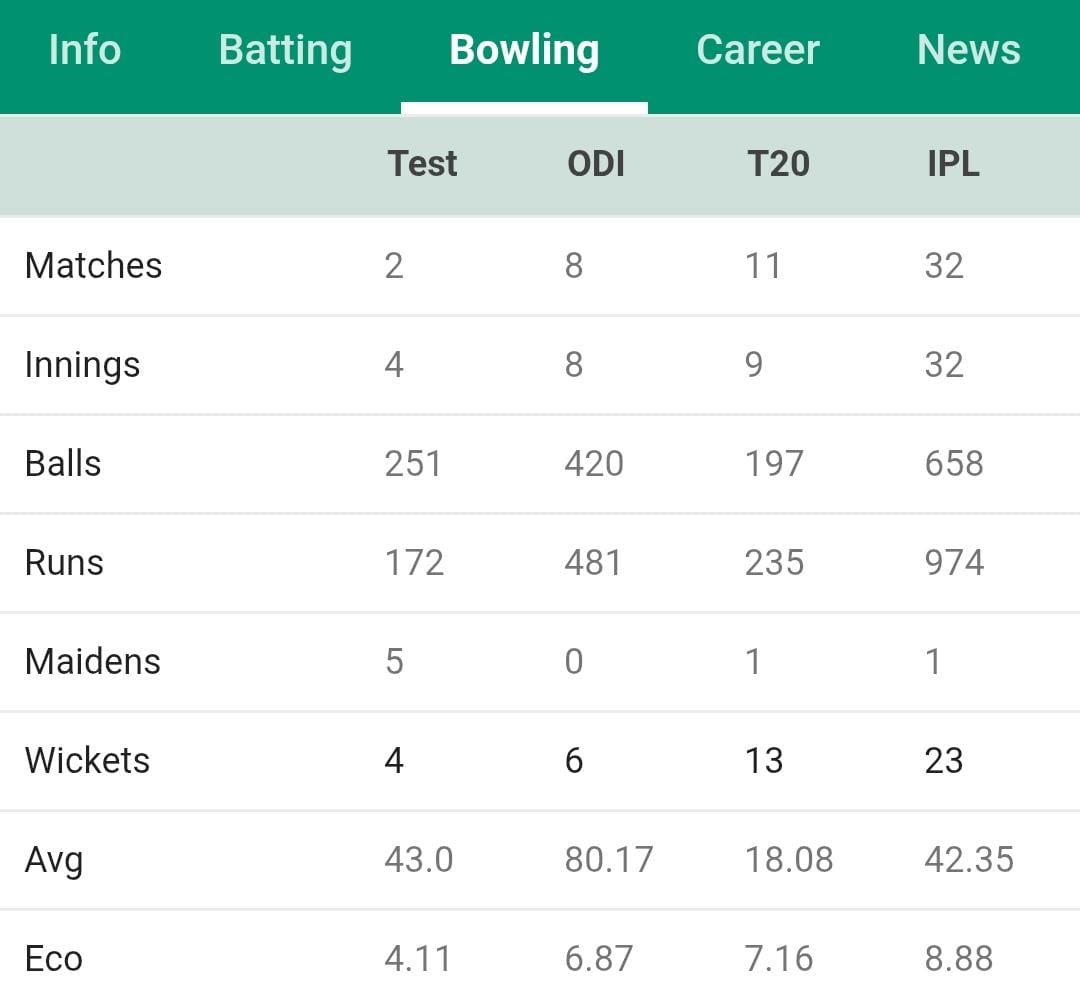Screen dimensions: 1080x1000
Task: Select the Test matches value 2
Action: pyautogui.click(x=395, y=265)
